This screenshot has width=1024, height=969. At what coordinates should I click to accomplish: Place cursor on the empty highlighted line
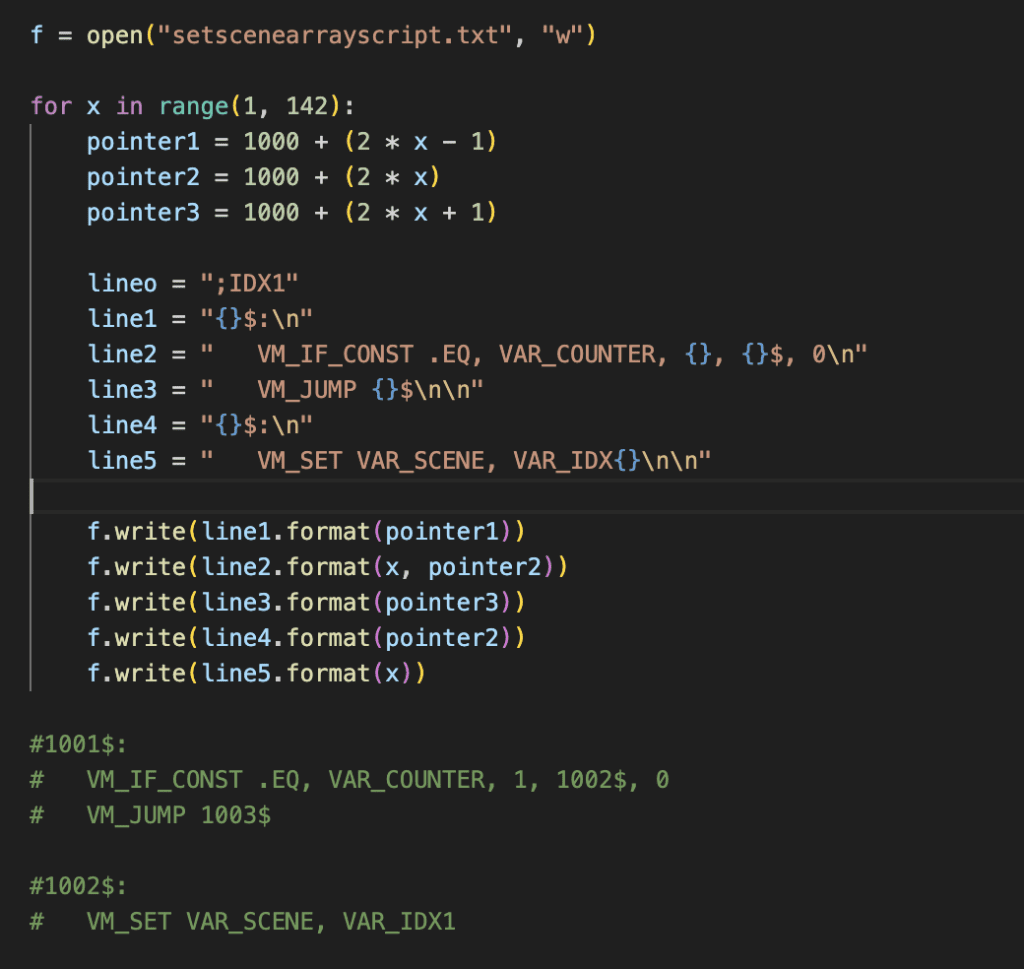click(526, 496)
